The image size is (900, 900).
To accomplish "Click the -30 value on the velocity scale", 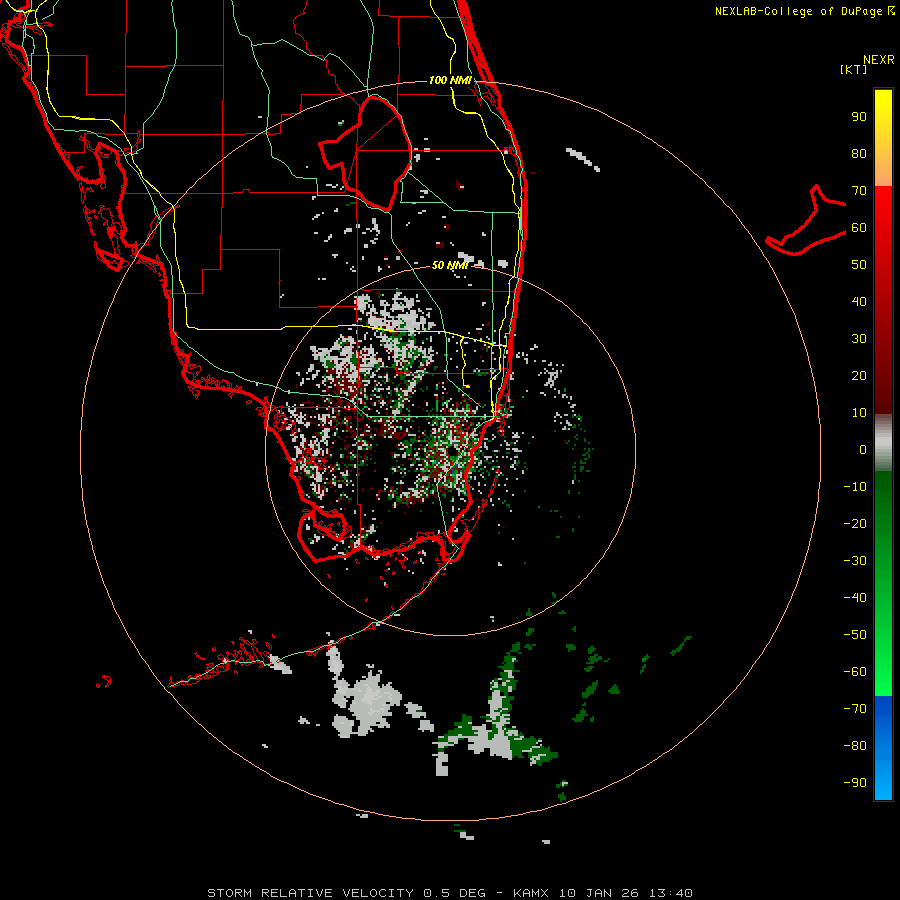I will (x=855, y=561).
